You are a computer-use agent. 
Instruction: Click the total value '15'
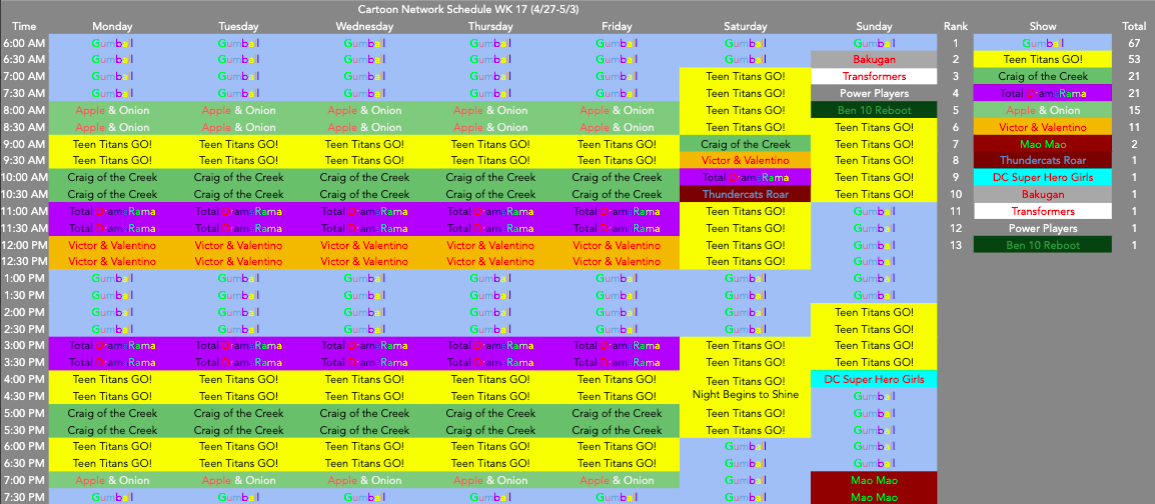[x=1134, y=110]
